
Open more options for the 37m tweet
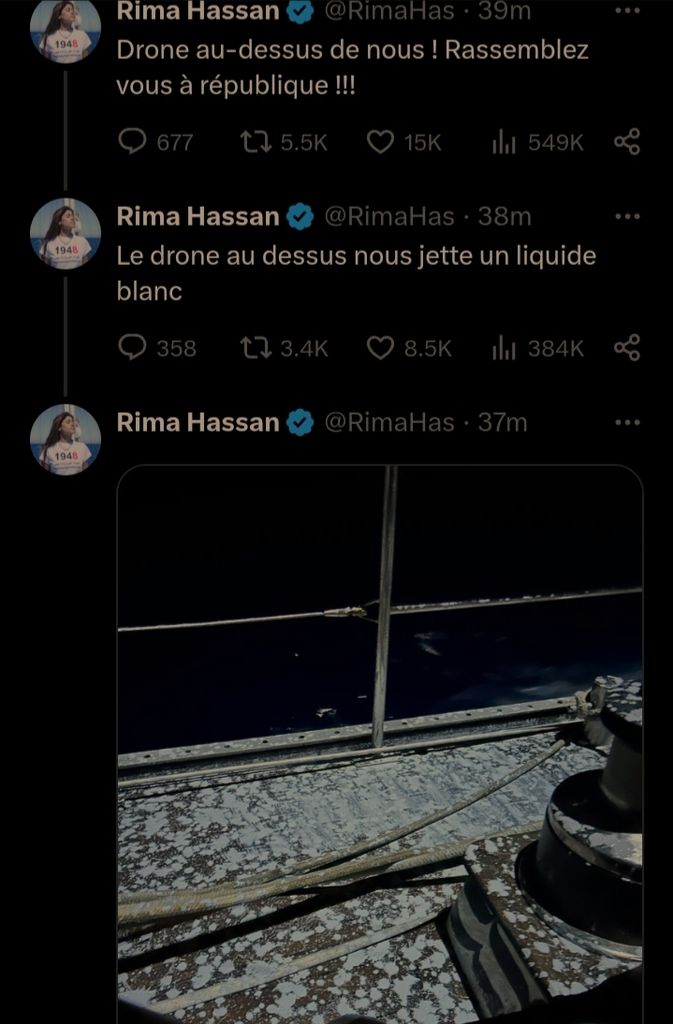click(x=627, y=422)
